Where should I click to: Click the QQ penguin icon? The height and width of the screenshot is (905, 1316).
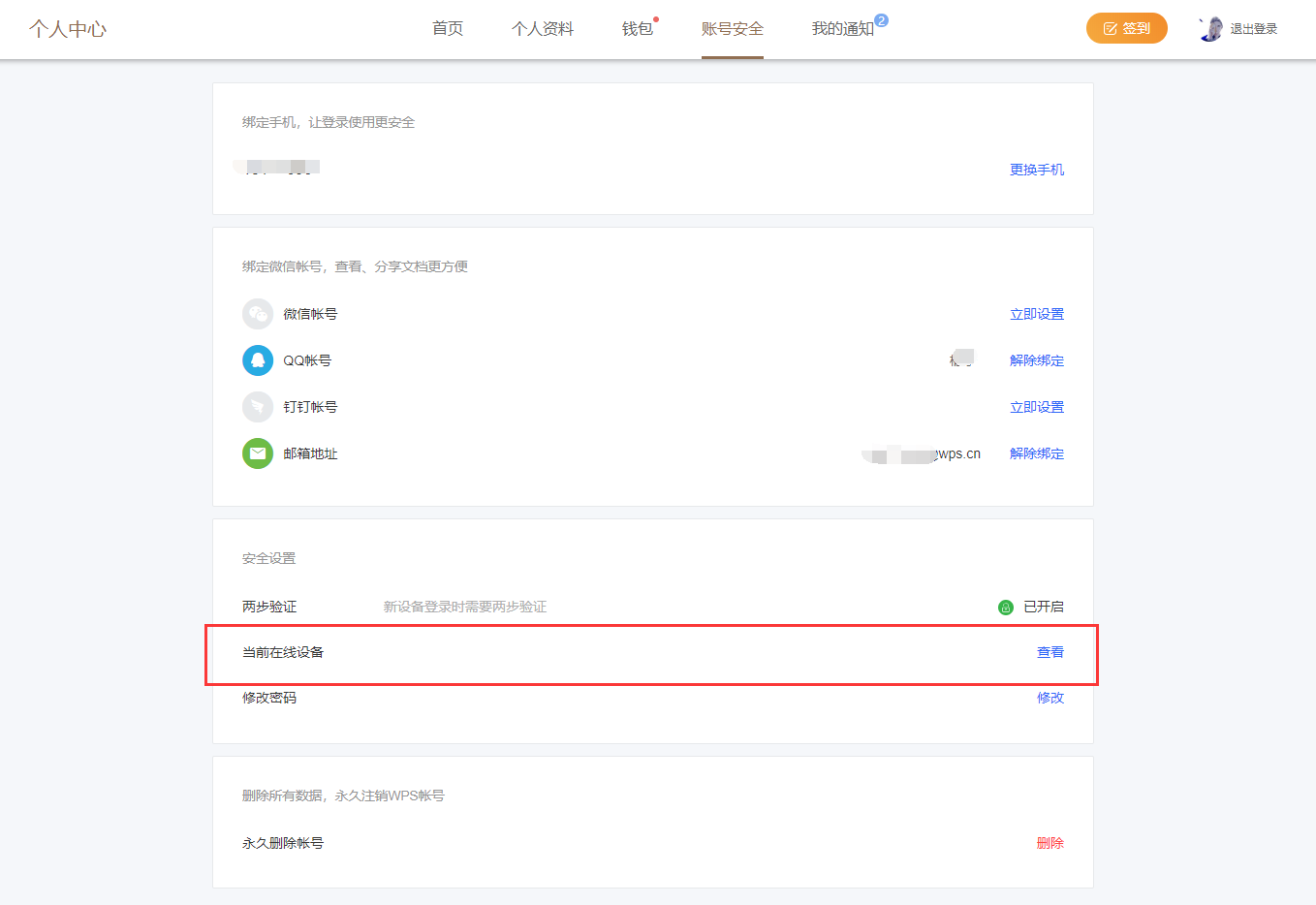pyautogui.click(x=258, y=360)
